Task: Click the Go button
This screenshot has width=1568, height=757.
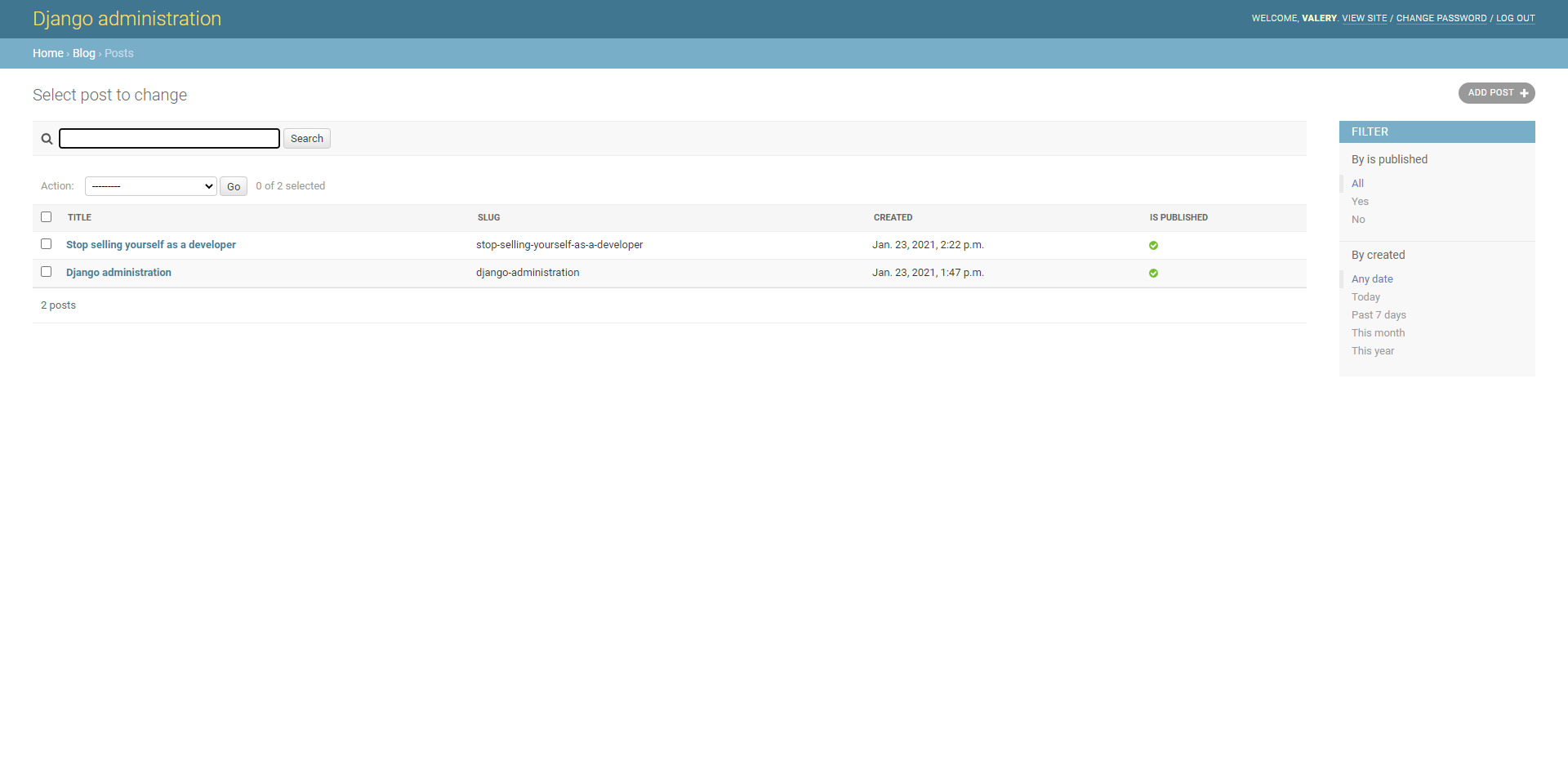Action: point(234,186)
